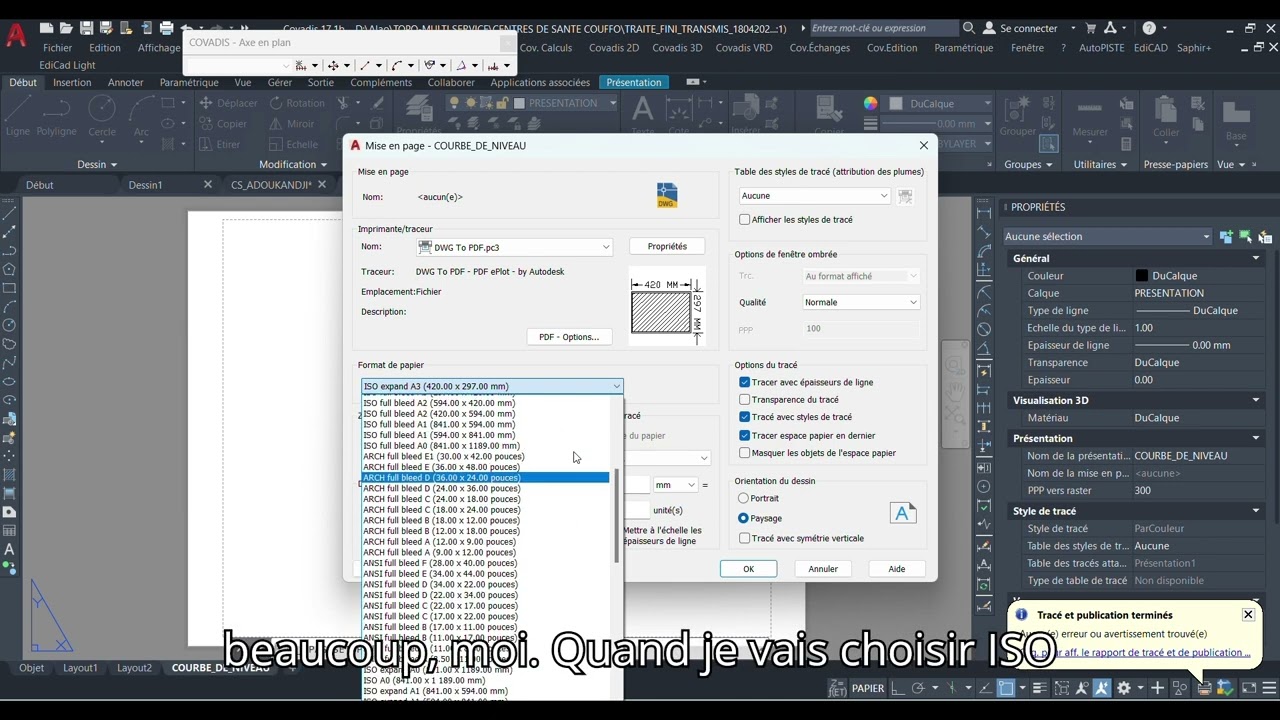The height and width of the screenshot is (720, 1280).
Task: Collapse the Général section in Properties
Action: click(1256, 258)
